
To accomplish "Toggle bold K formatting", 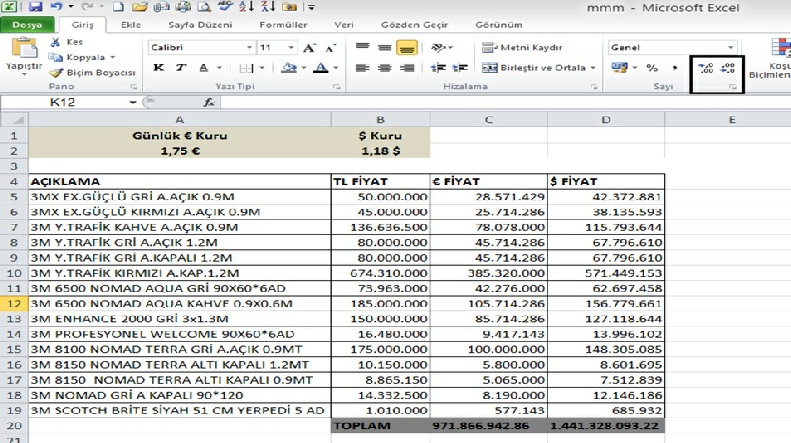I will coord(158,68).
